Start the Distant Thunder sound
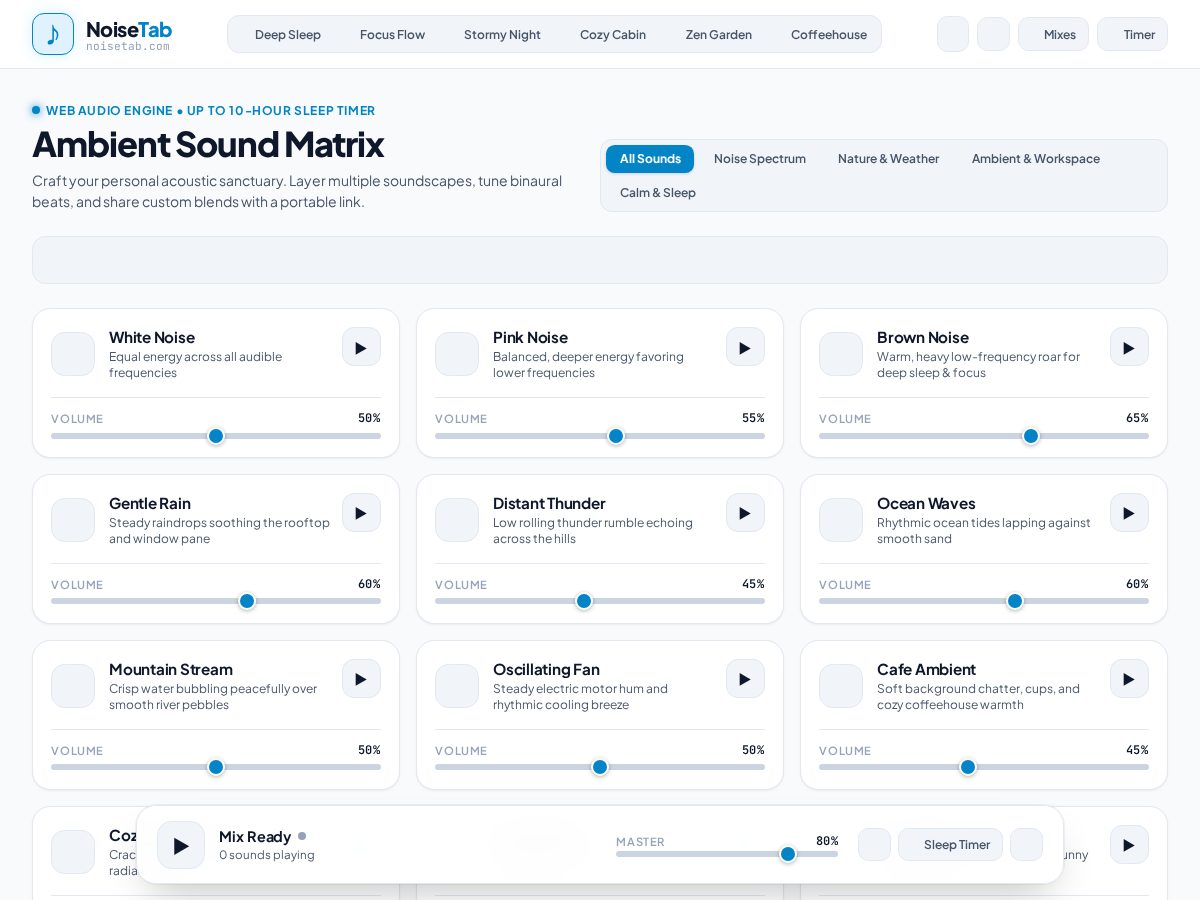The image size is (1200, 900). [745, 513]
